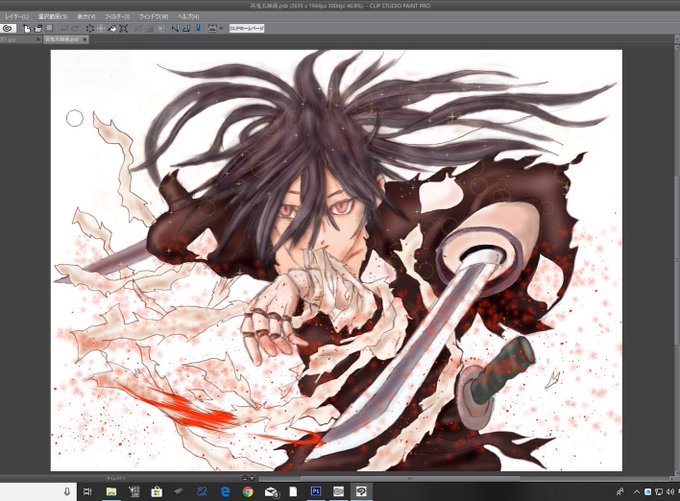Click the Invert selection toolbar icon
The image size is (680, 501).
(150, 29)
